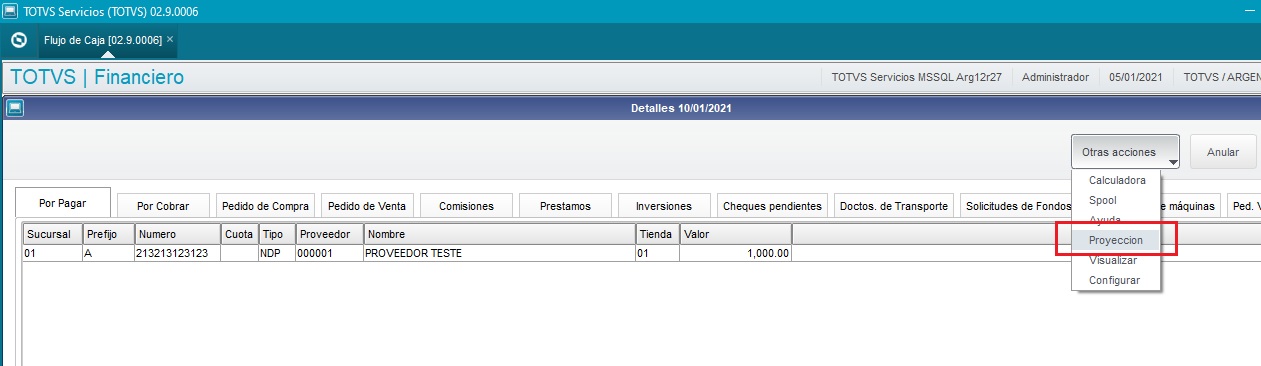The height and width of the screenshot is (366, 1261).
Task: Choose Proyeccion from the menu
Action: pyautogui.click(x=1117, y=240)
